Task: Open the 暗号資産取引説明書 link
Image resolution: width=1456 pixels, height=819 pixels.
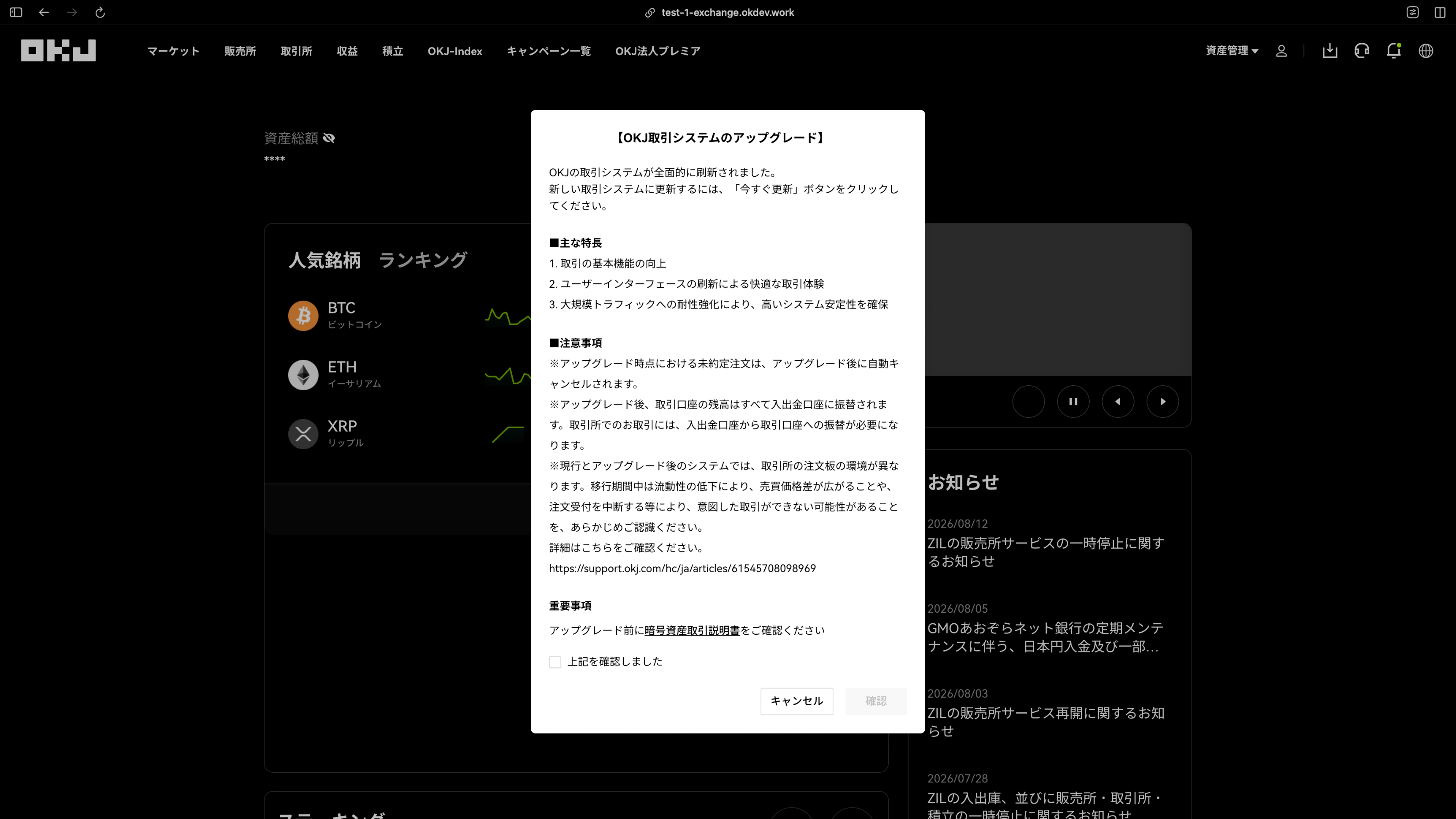Action: coord(692,630)
